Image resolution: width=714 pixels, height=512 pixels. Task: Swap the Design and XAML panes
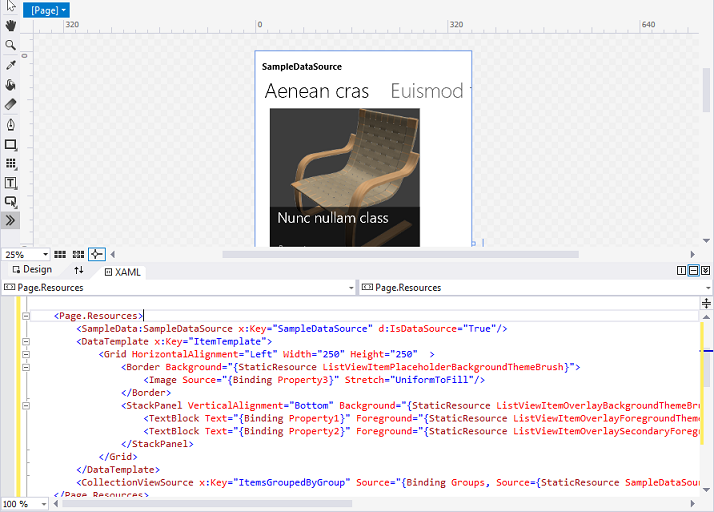click(79, 270)
